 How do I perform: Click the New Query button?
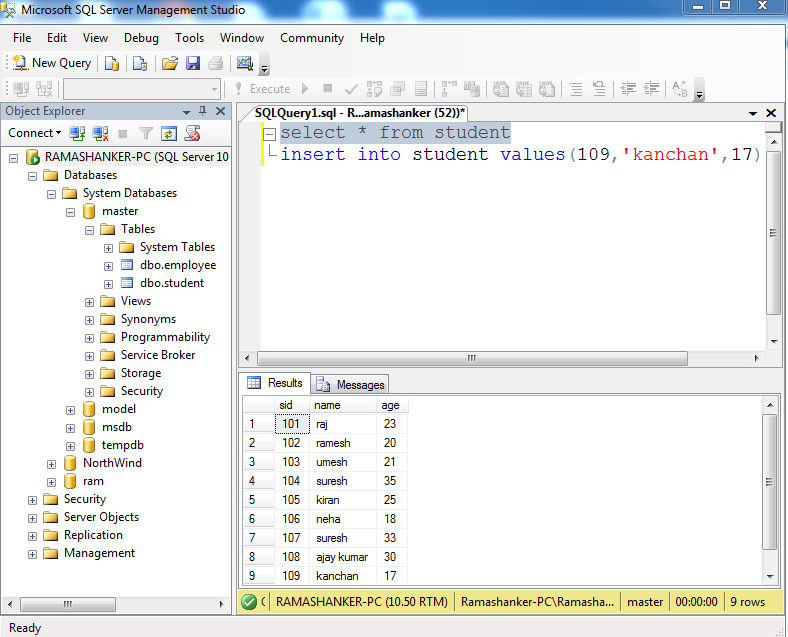point(52,63)
